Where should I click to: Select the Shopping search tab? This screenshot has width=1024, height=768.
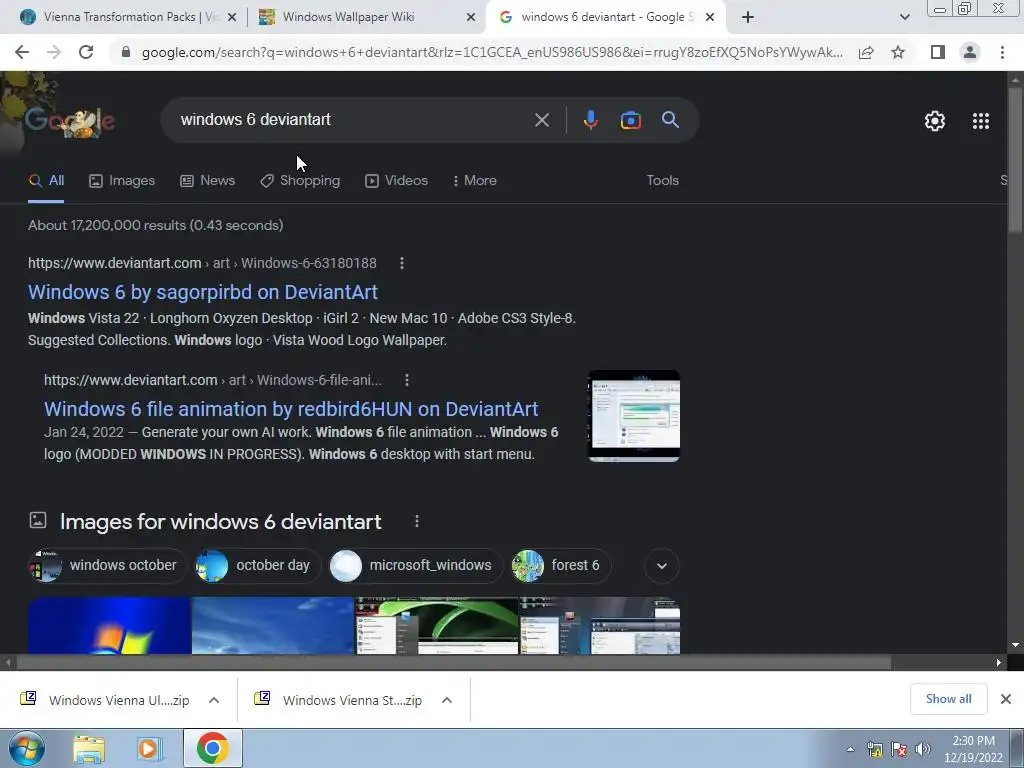300,181
